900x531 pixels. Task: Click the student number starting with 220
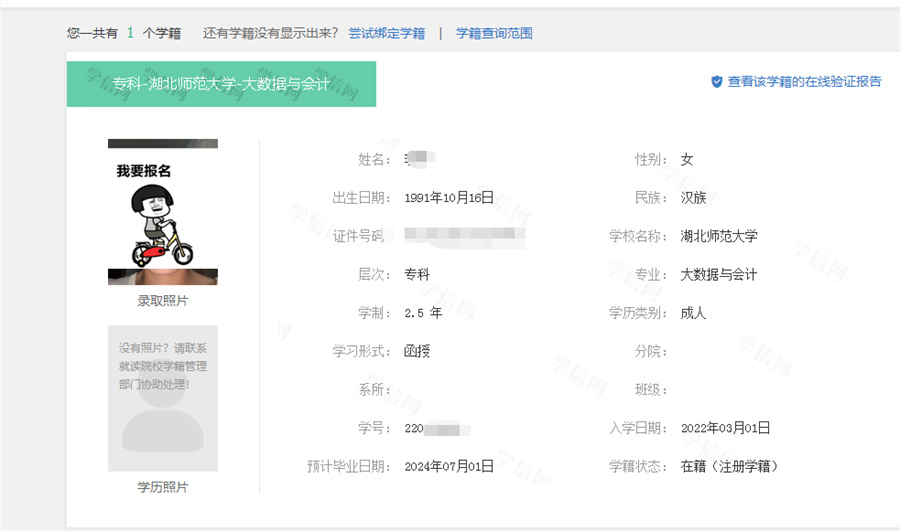pyautogui.click(x=437, y=428)
